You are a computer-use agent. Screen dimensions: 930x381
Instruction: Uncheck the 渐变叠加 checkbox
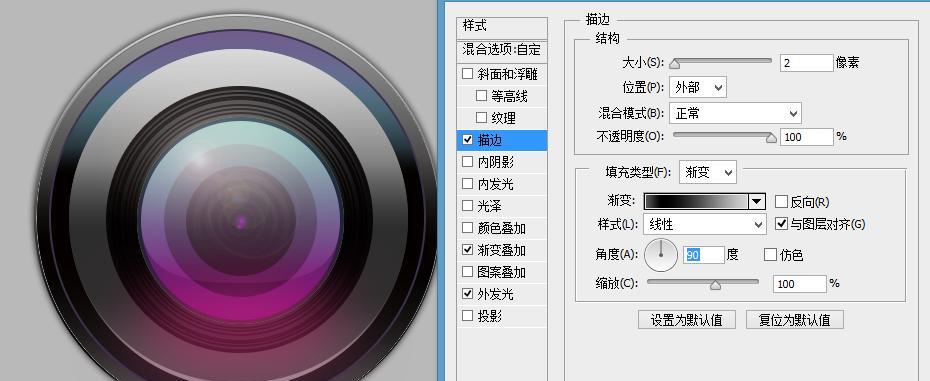[467, 250]
